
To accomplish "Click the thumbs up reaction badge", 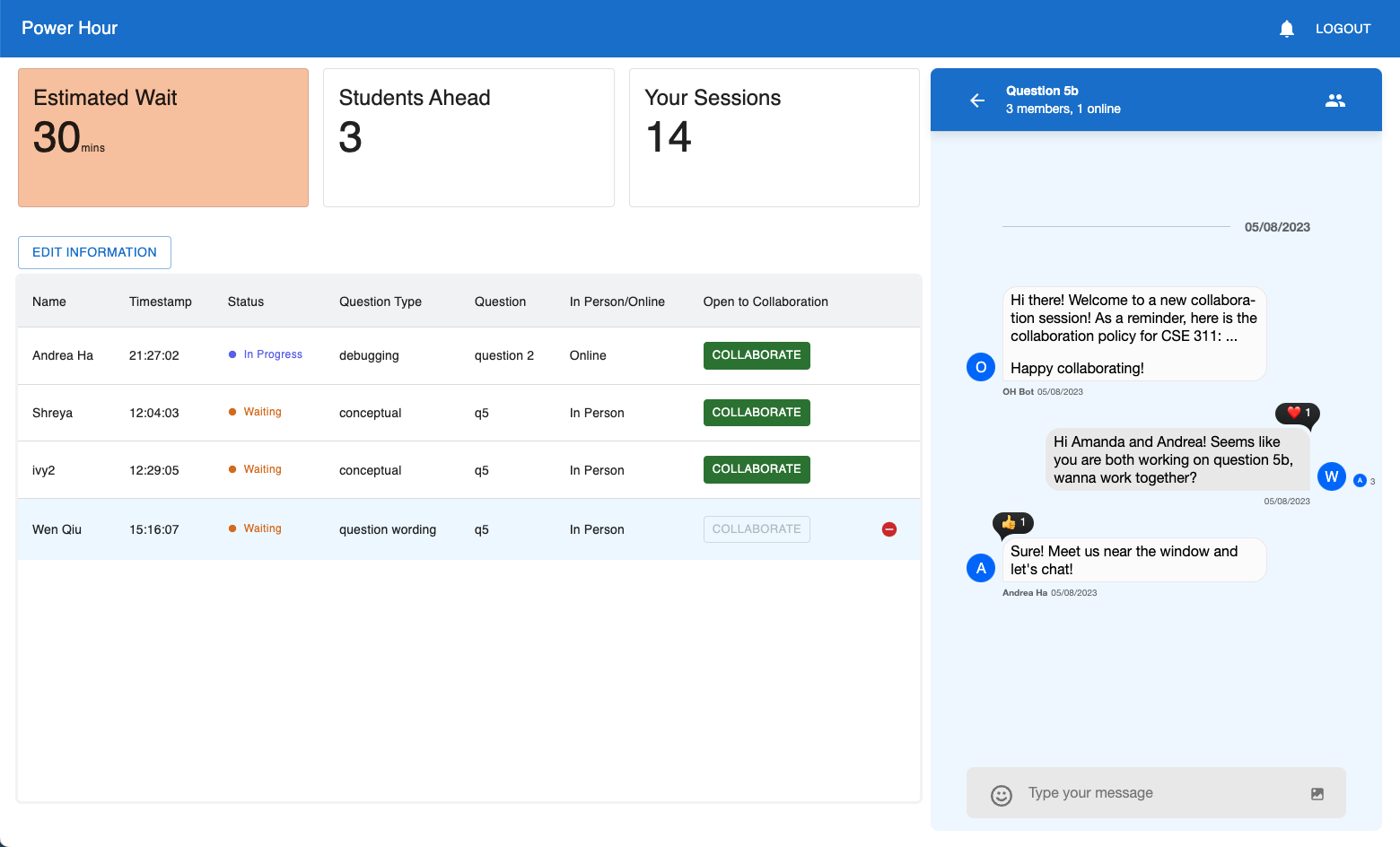I will 1013,522.
